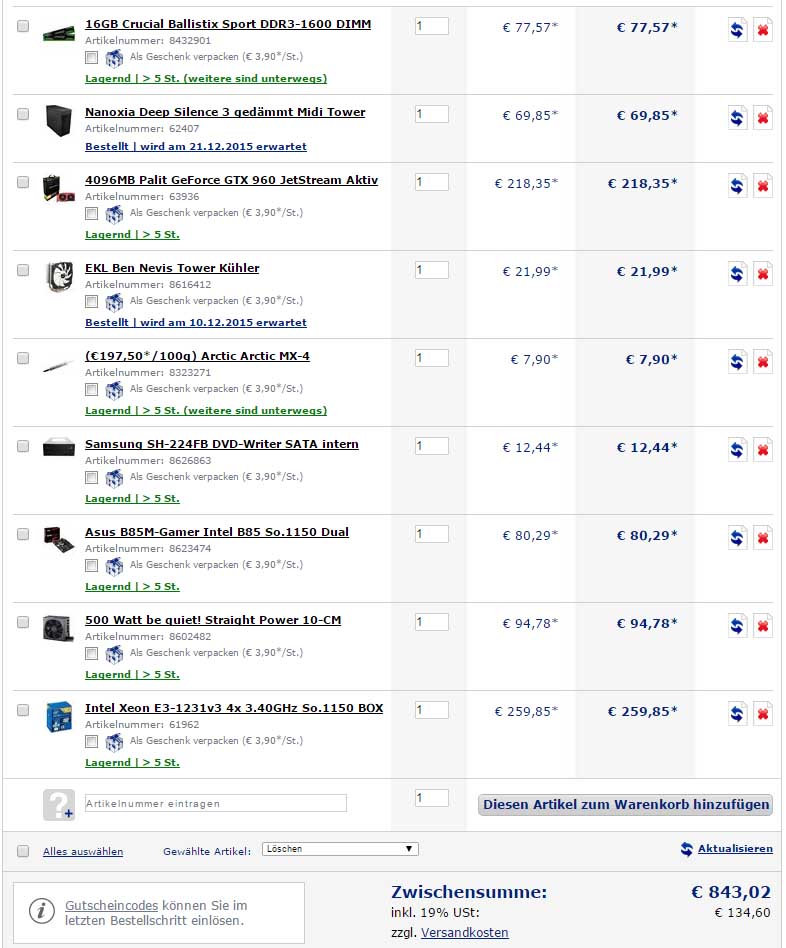Refresh the Arctic MX-4 row
The width and height of the screenshot is (786, 948).
coord(737,362)
